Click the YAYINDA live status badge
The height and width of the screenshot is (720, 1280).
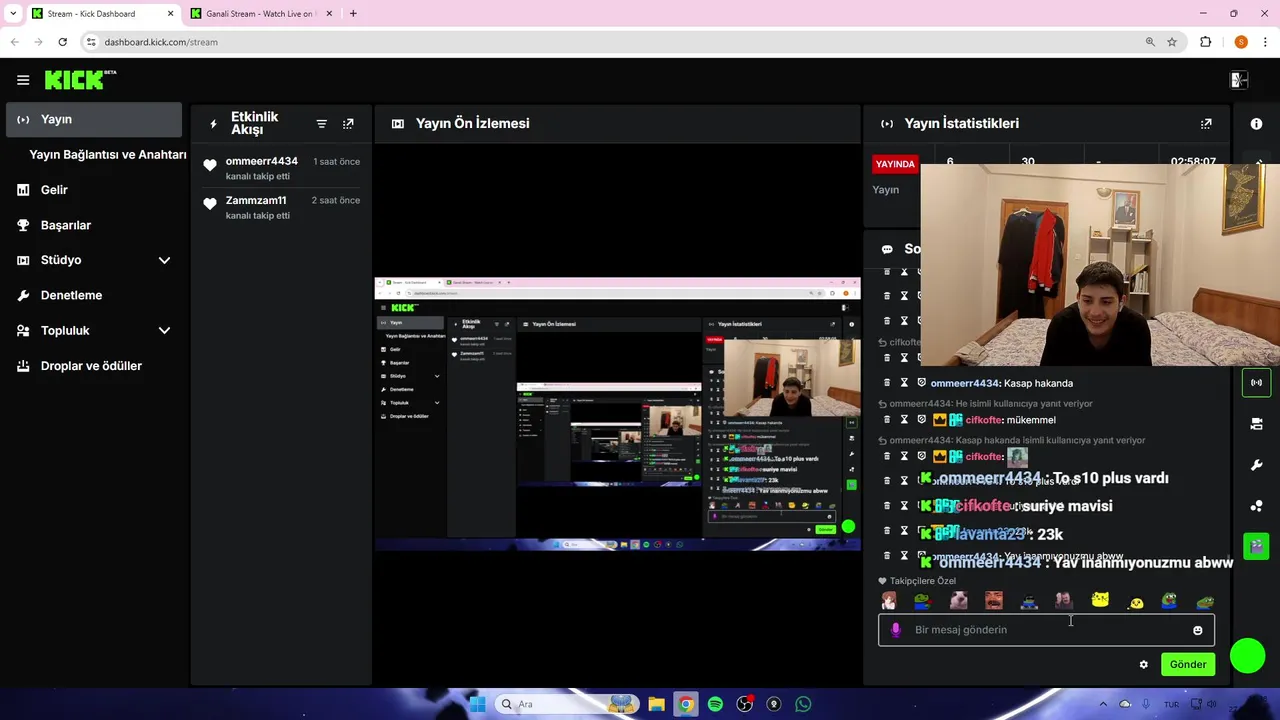tap(895, 164)
